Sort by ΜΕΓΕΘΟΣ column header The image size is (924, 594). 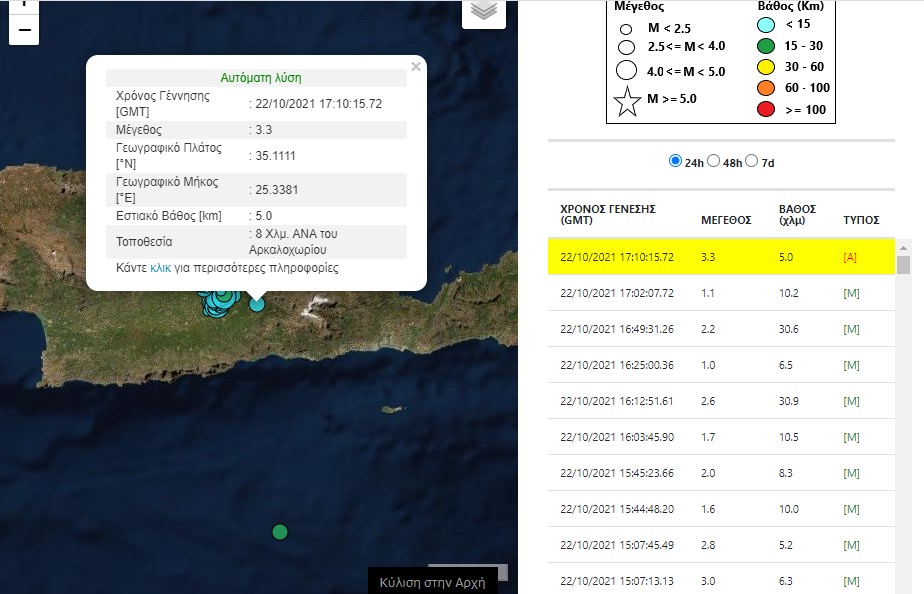pos(726,220)
